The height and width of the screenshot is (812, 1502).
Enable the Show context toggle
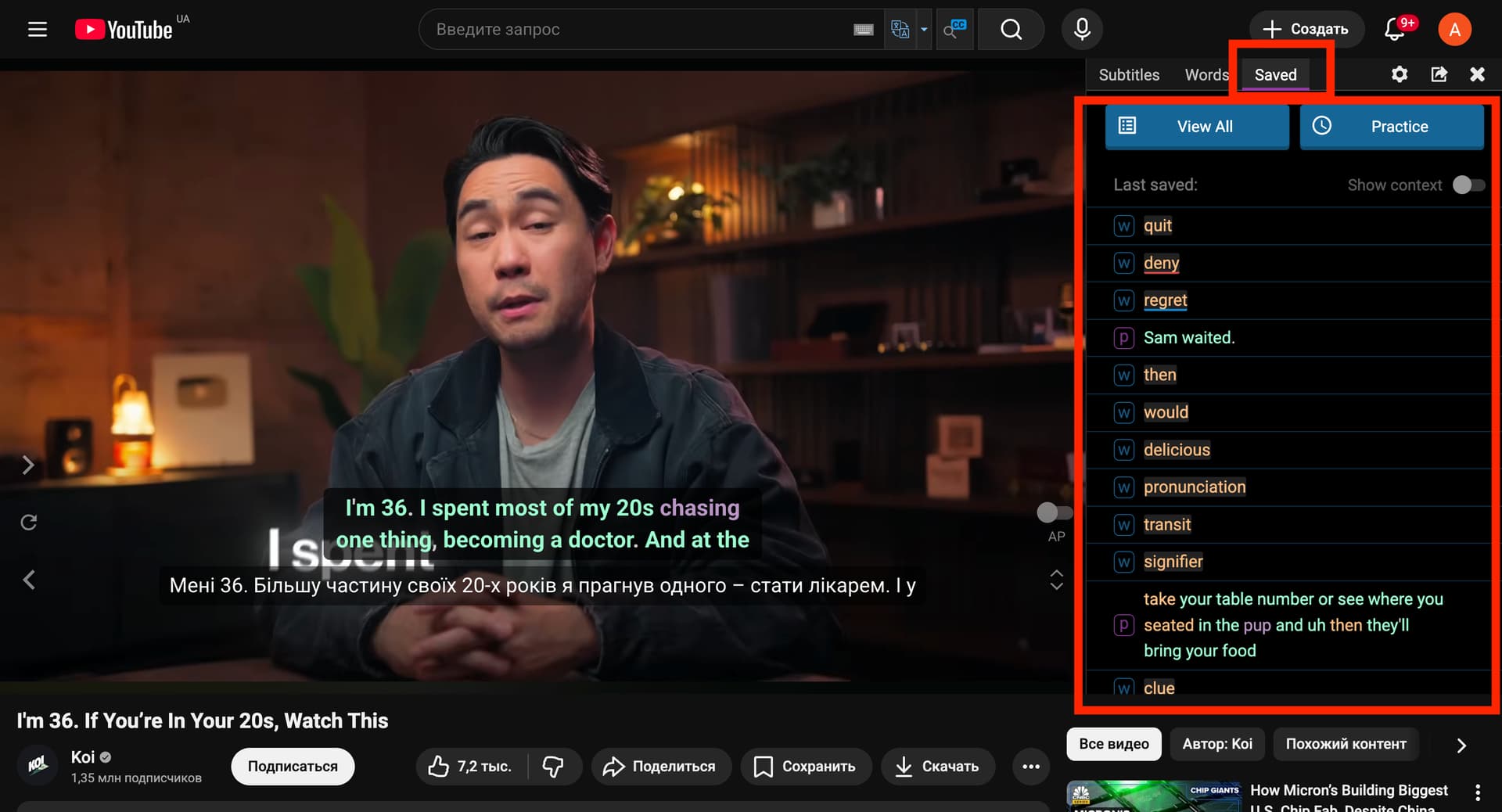coord(1468,185)
